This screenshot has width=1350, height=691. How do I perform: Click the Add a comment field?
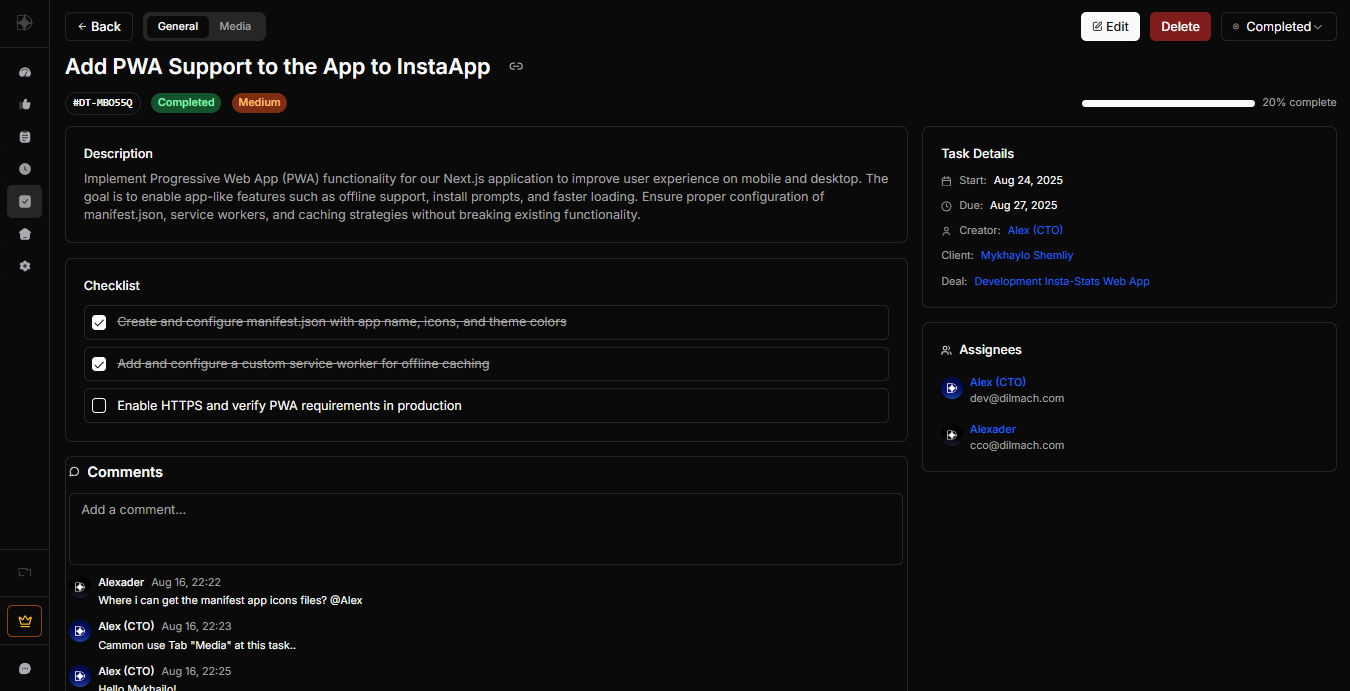pyautogui.click(x=486, y=528)
